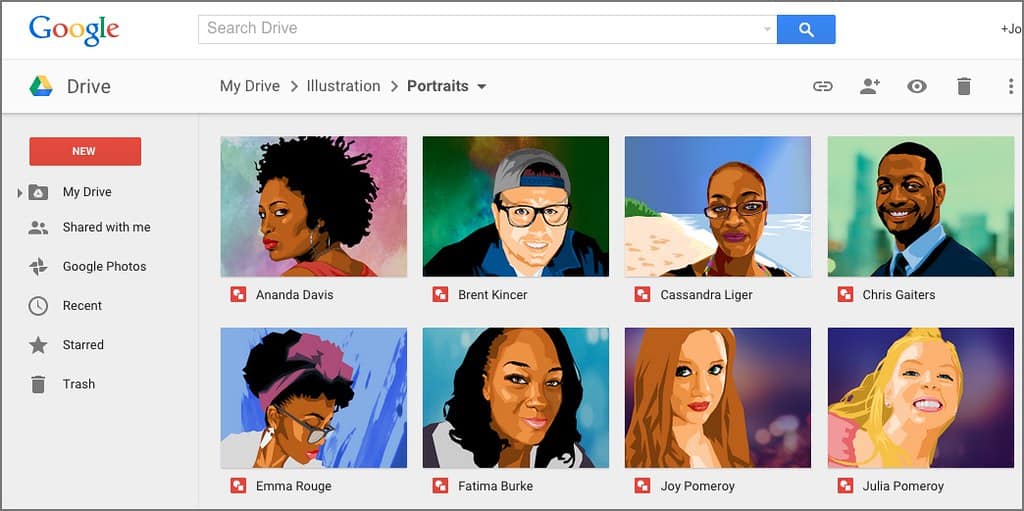This screenshot has height=511, width=1024.
Task: Click the trash can icon in toolbar
Action: coord(963,87)
